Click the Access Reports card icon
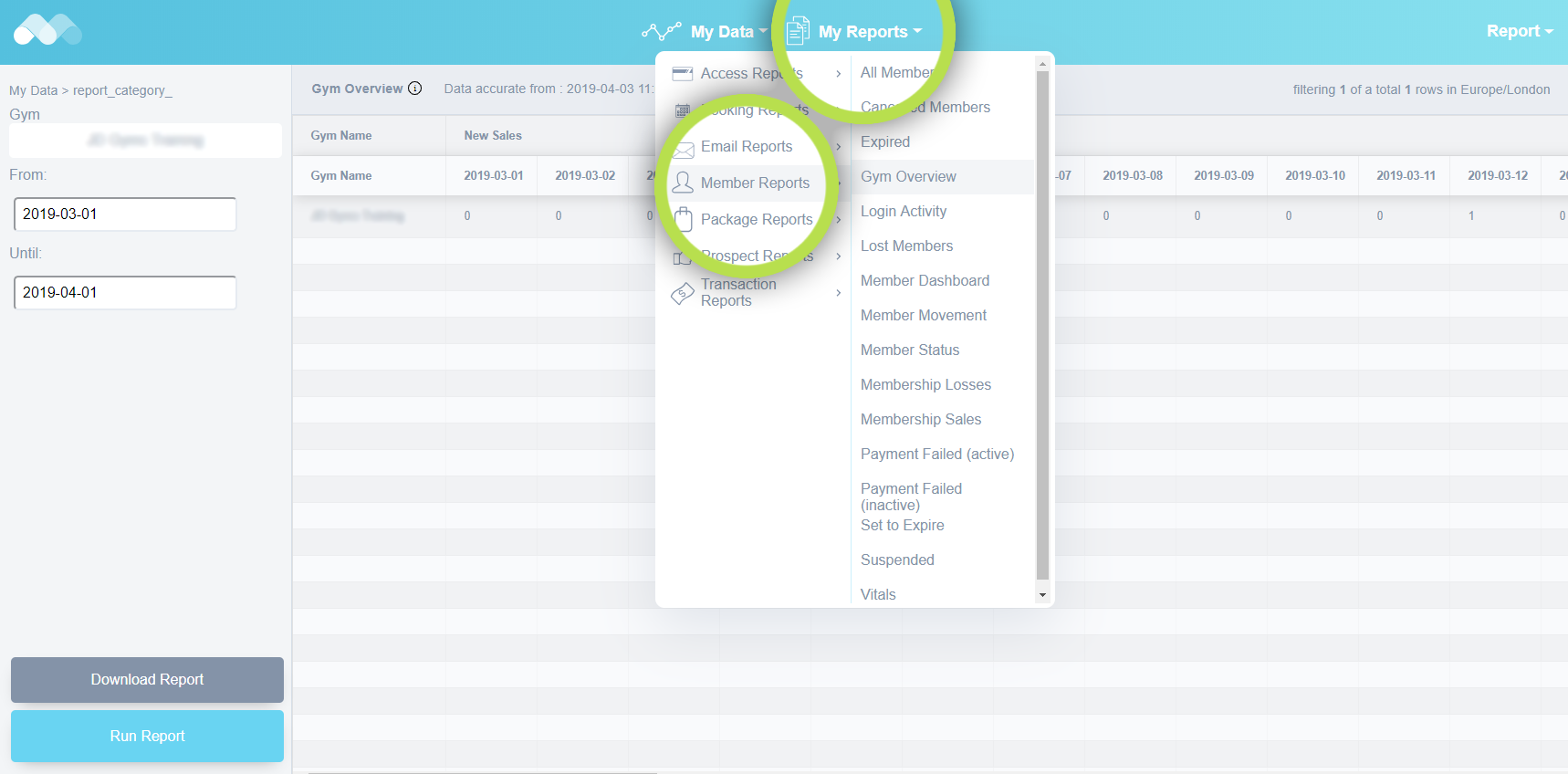The height and width of the screenshot is (774, 1568). click(682, 74)
